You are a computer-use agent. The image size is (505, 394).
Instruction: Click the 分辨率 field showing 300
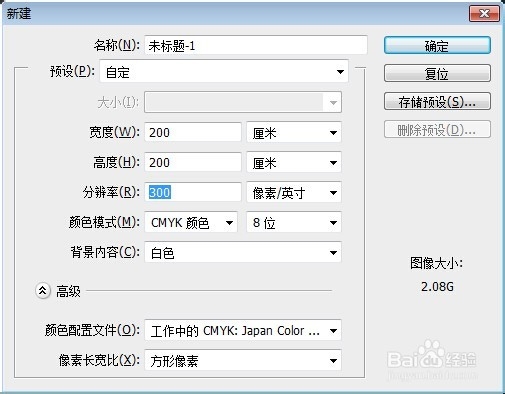193,192
